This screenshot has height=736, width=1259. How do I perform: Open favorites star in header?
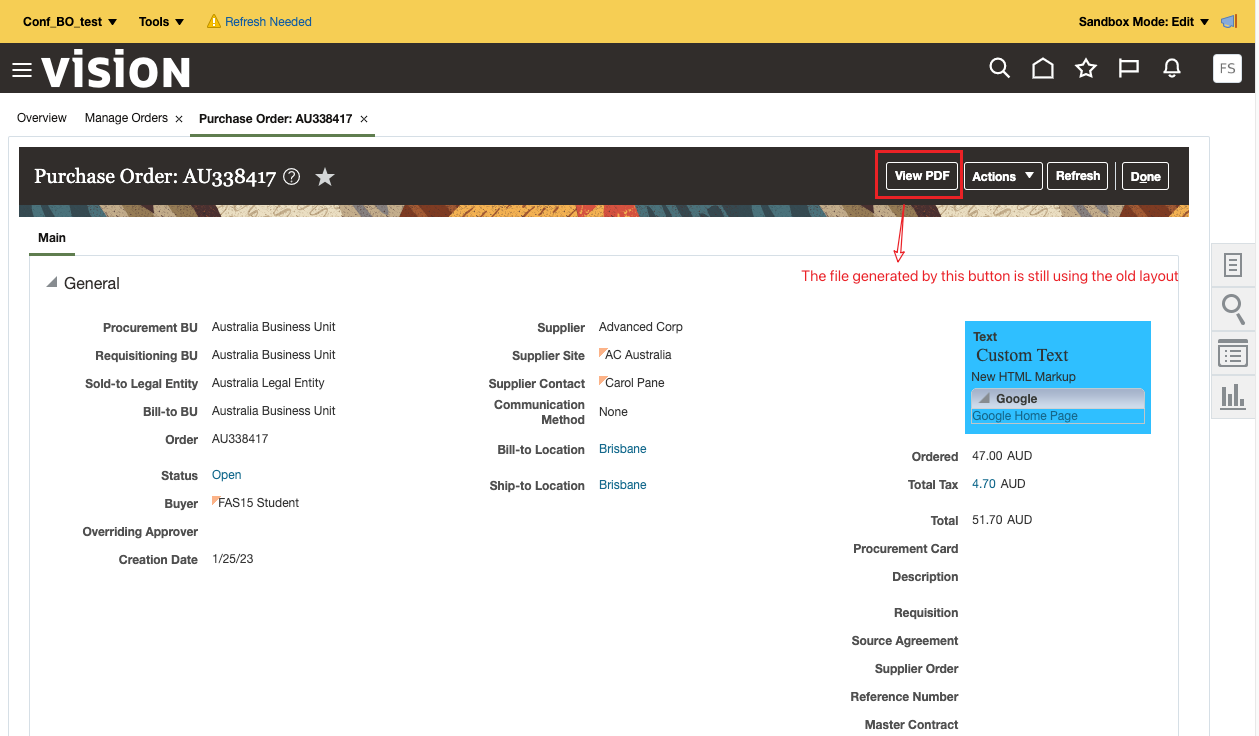tap(1086, 68)
